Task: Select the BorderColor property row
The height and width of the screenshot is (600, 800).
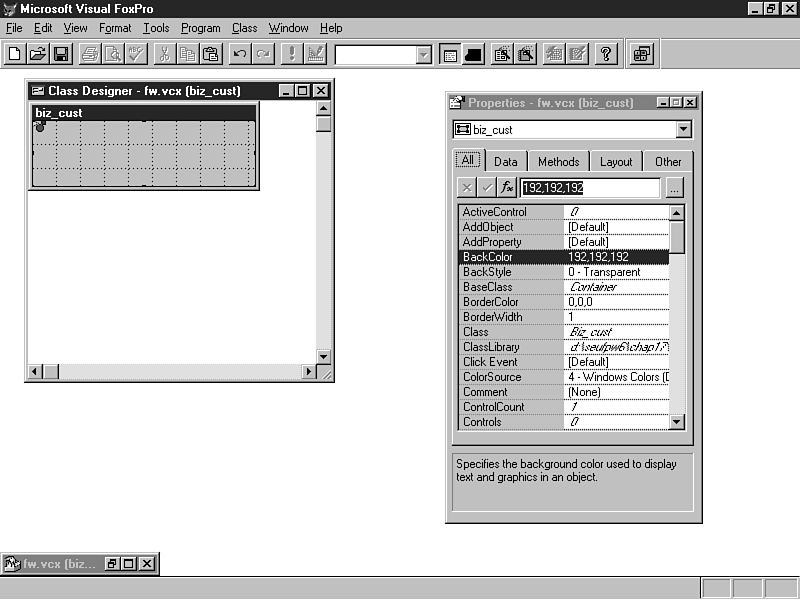Action: pyautogui.click(x=510, y=302)
